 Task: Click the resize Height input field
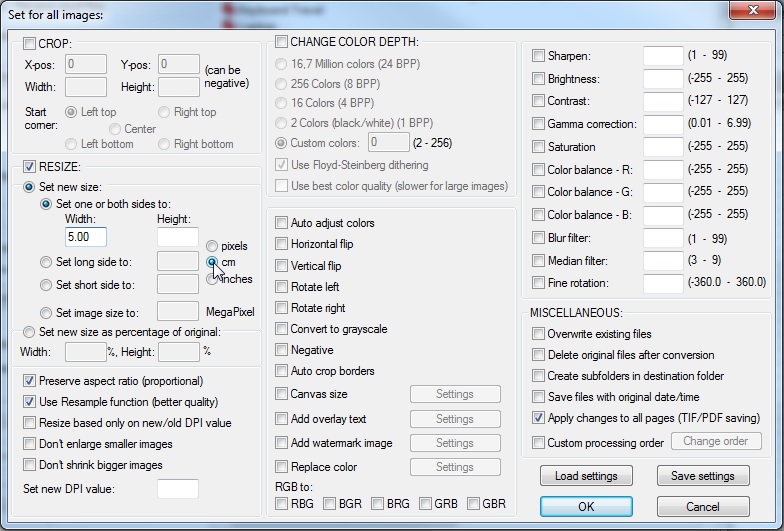coord(177,237)
